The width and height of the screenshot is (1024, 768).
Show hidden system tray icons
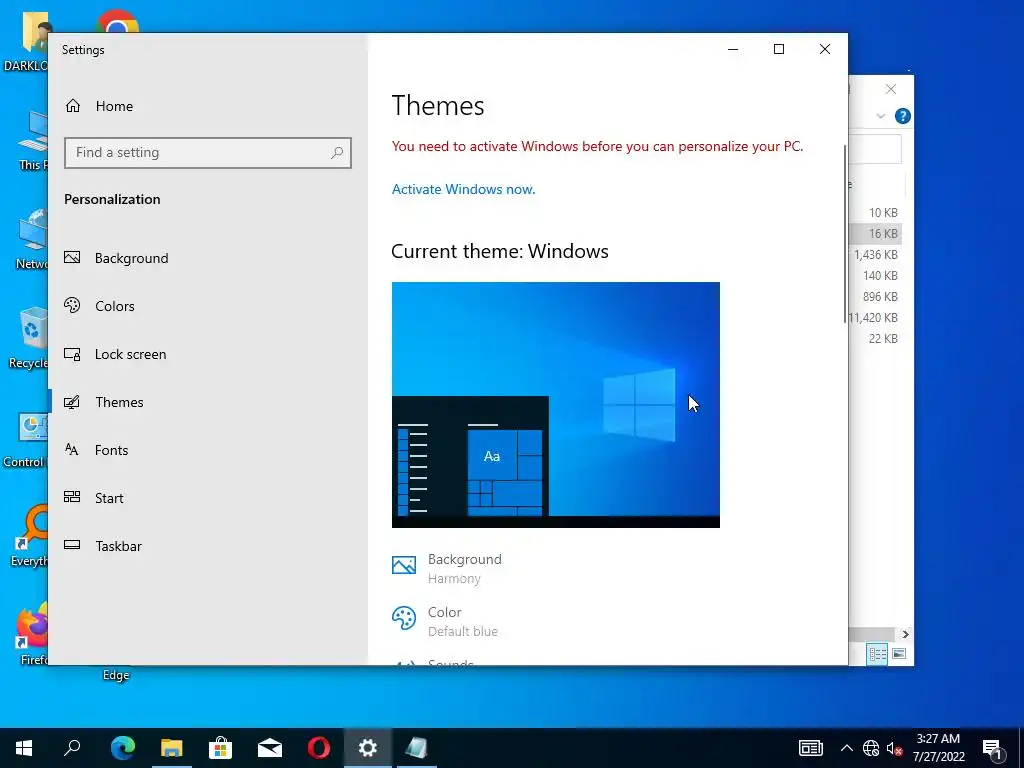click(x=846, y=748)
